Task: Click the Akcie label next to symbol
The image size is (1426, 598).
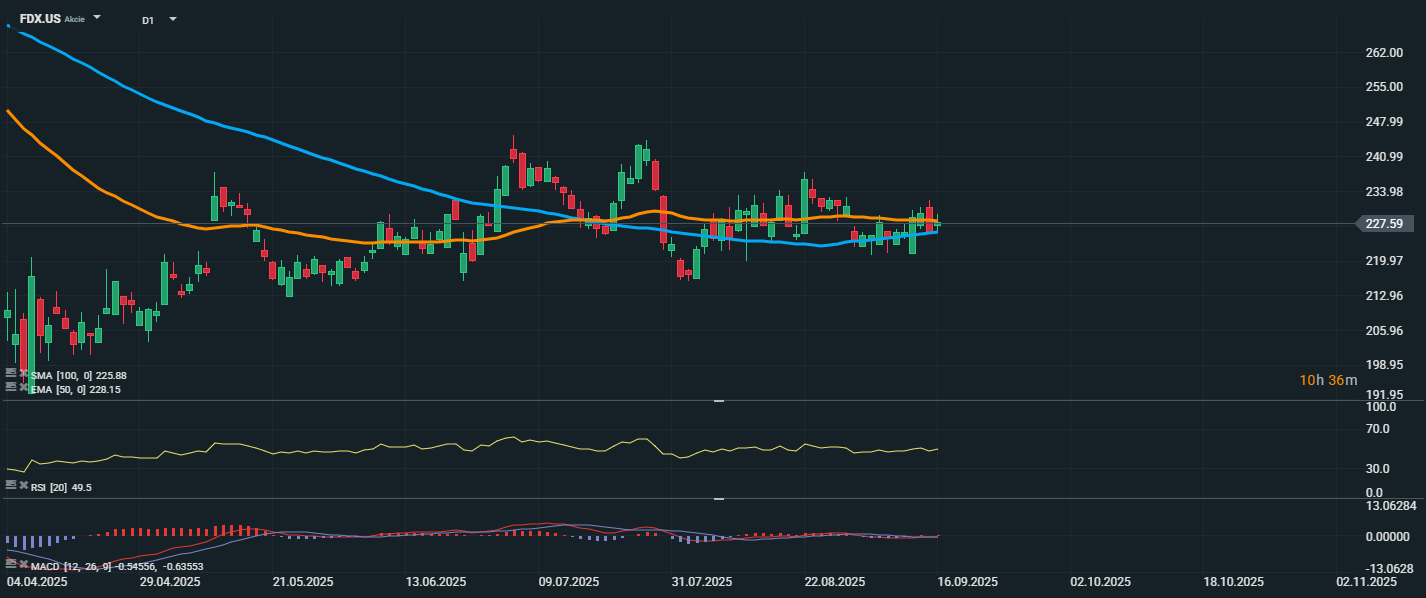Action: [74, 19]
